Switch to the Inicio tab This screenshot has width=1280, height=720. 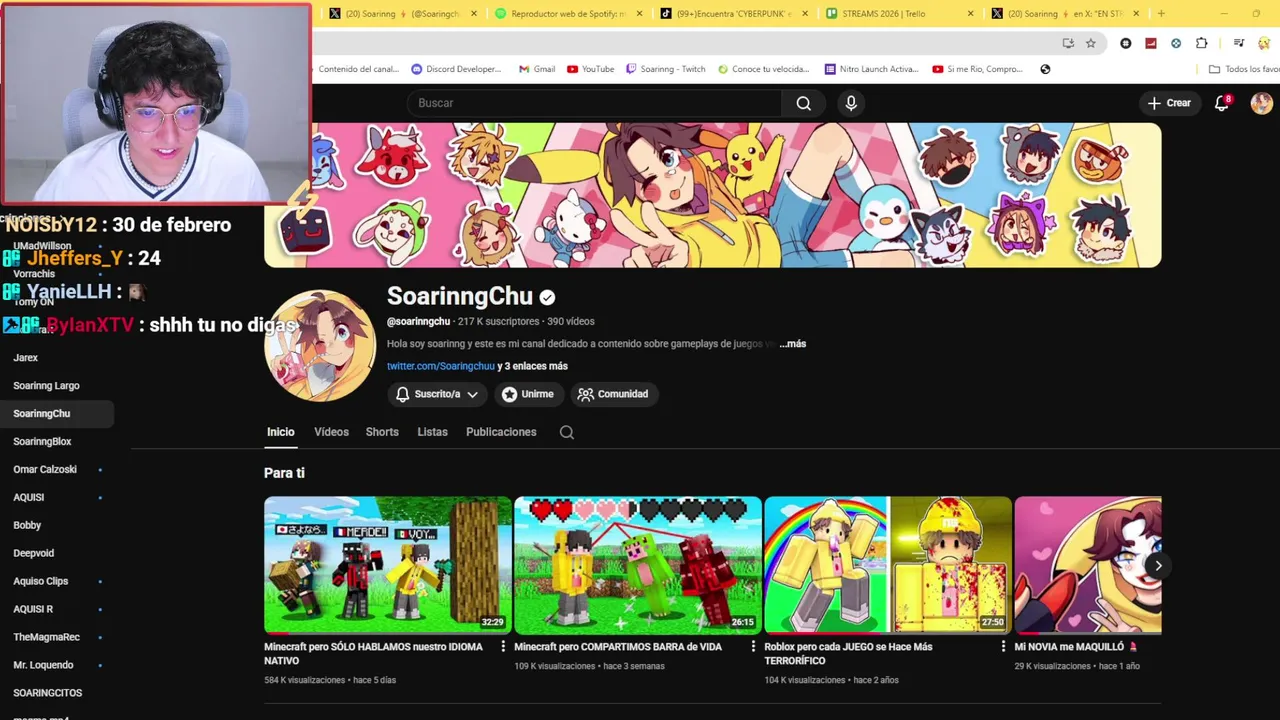(281, 432)
